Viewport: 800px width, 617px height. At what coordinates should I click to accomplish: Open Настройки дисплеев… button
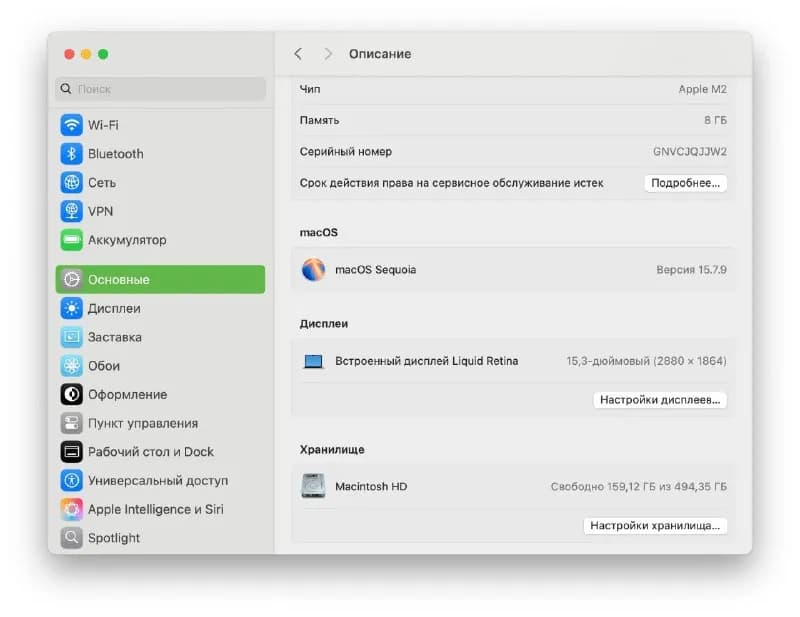click(660, 400)
